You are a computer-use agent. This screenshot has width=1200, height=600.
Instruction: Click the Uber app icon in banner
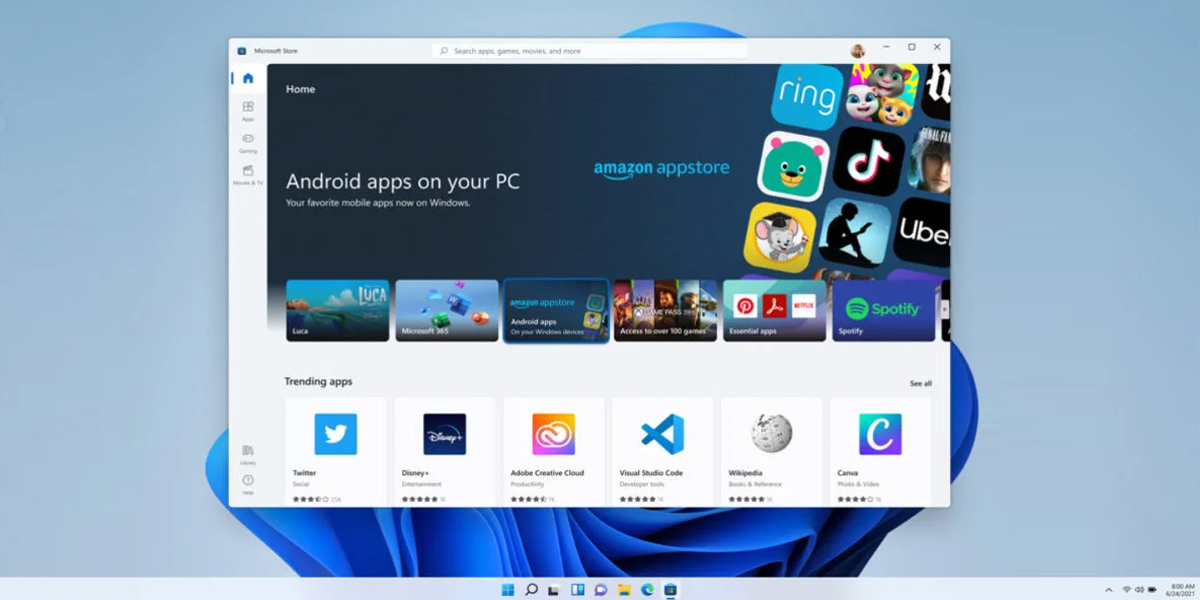click(923, 232)
